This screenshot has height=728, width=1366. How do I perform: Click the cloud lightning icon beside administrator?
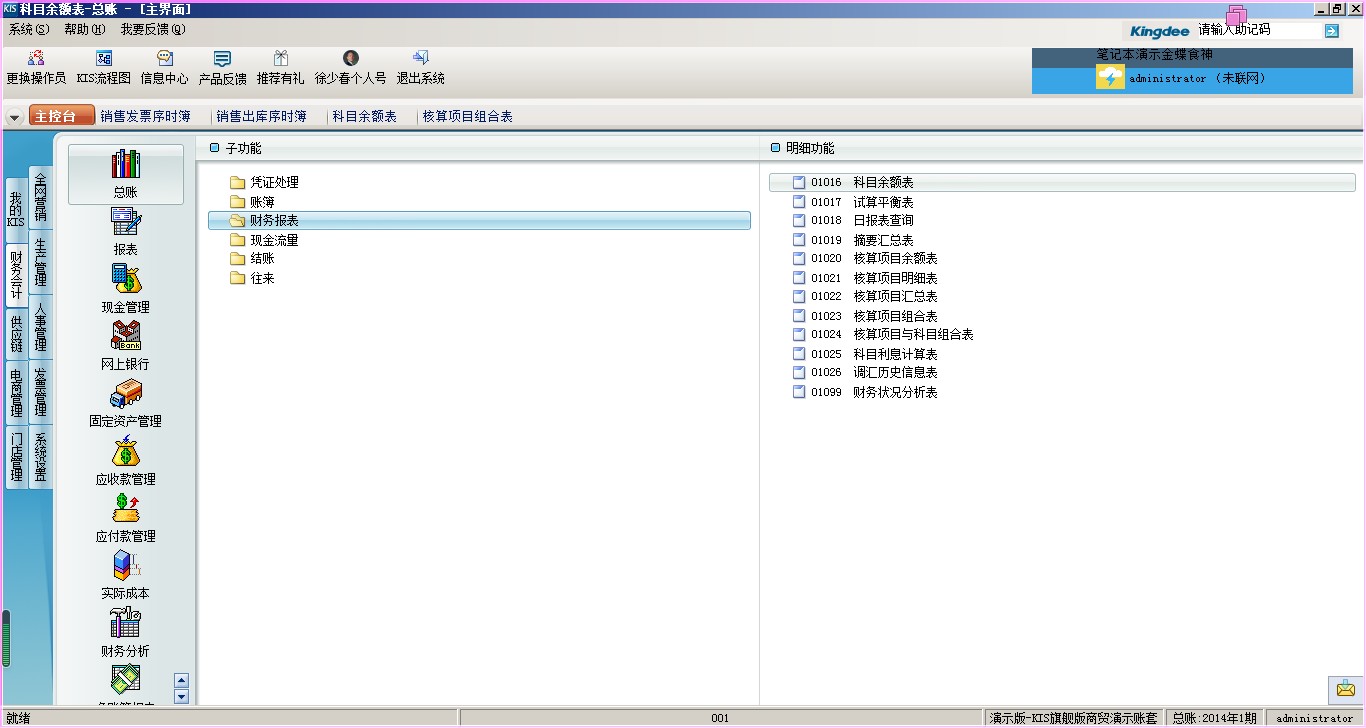(x=1110, y=78)
